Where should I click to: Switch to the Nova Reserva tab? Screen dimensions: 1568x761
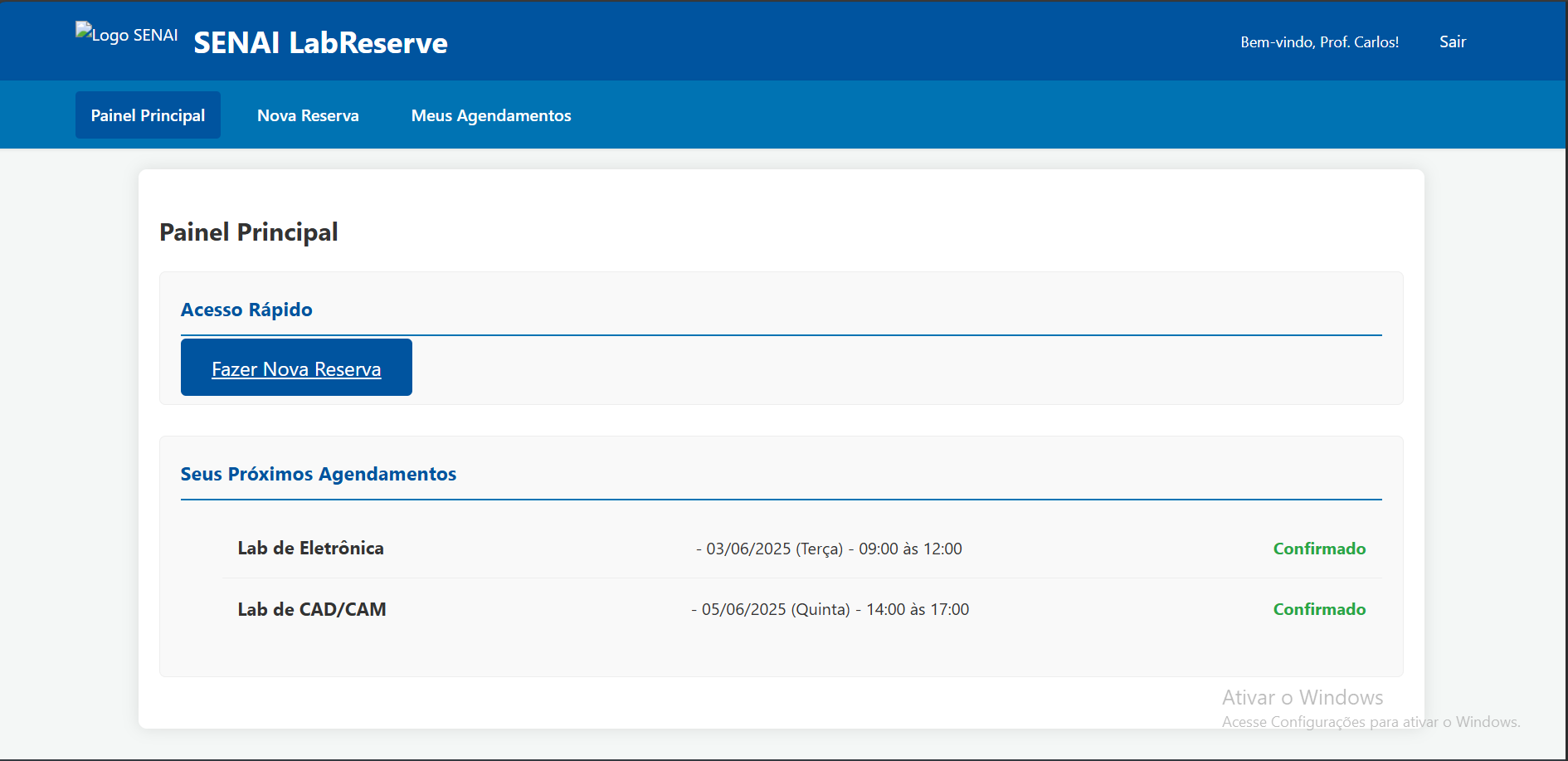coord(308,115)
